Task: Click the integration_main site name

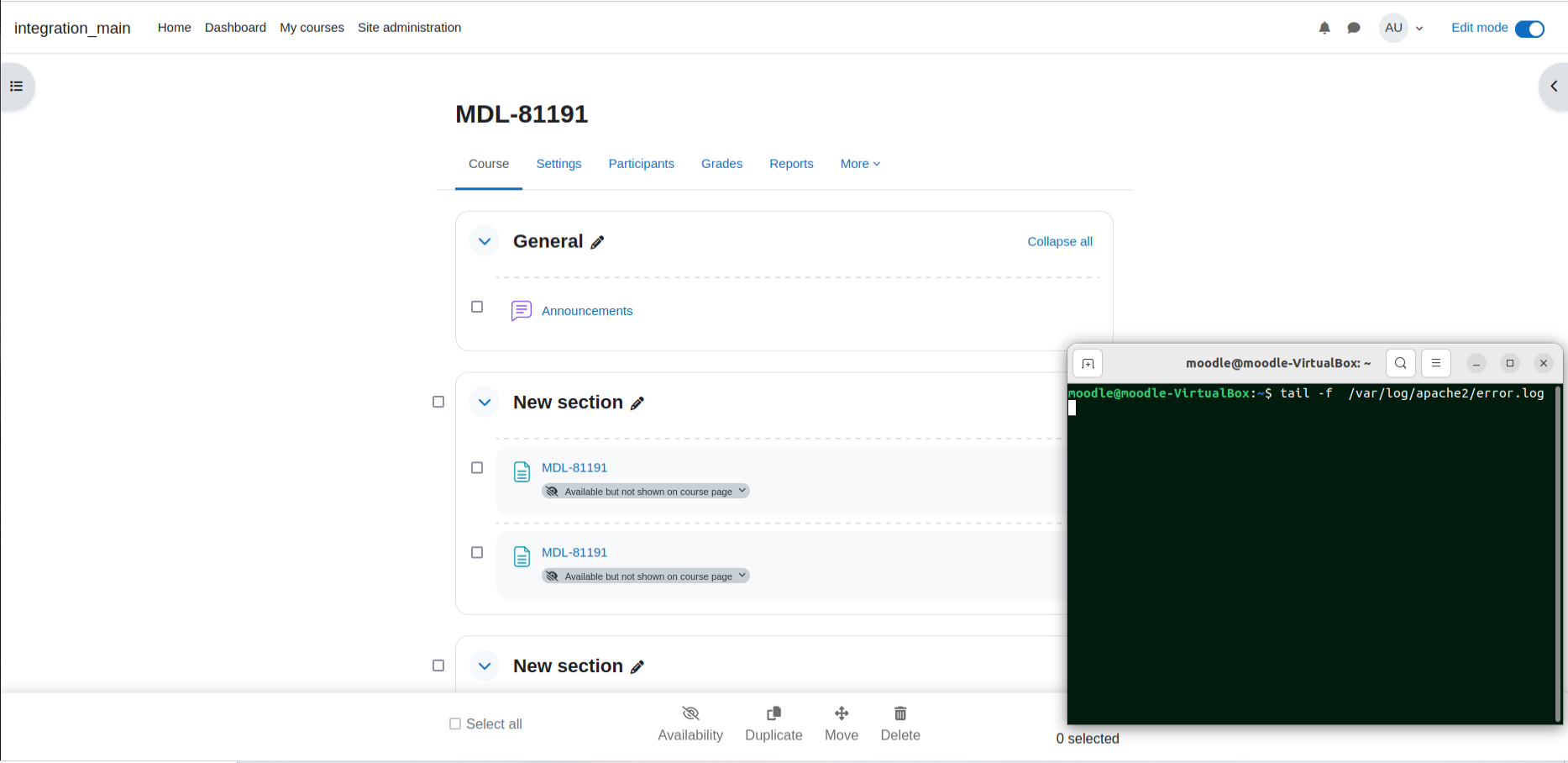Action: point(72,28)
